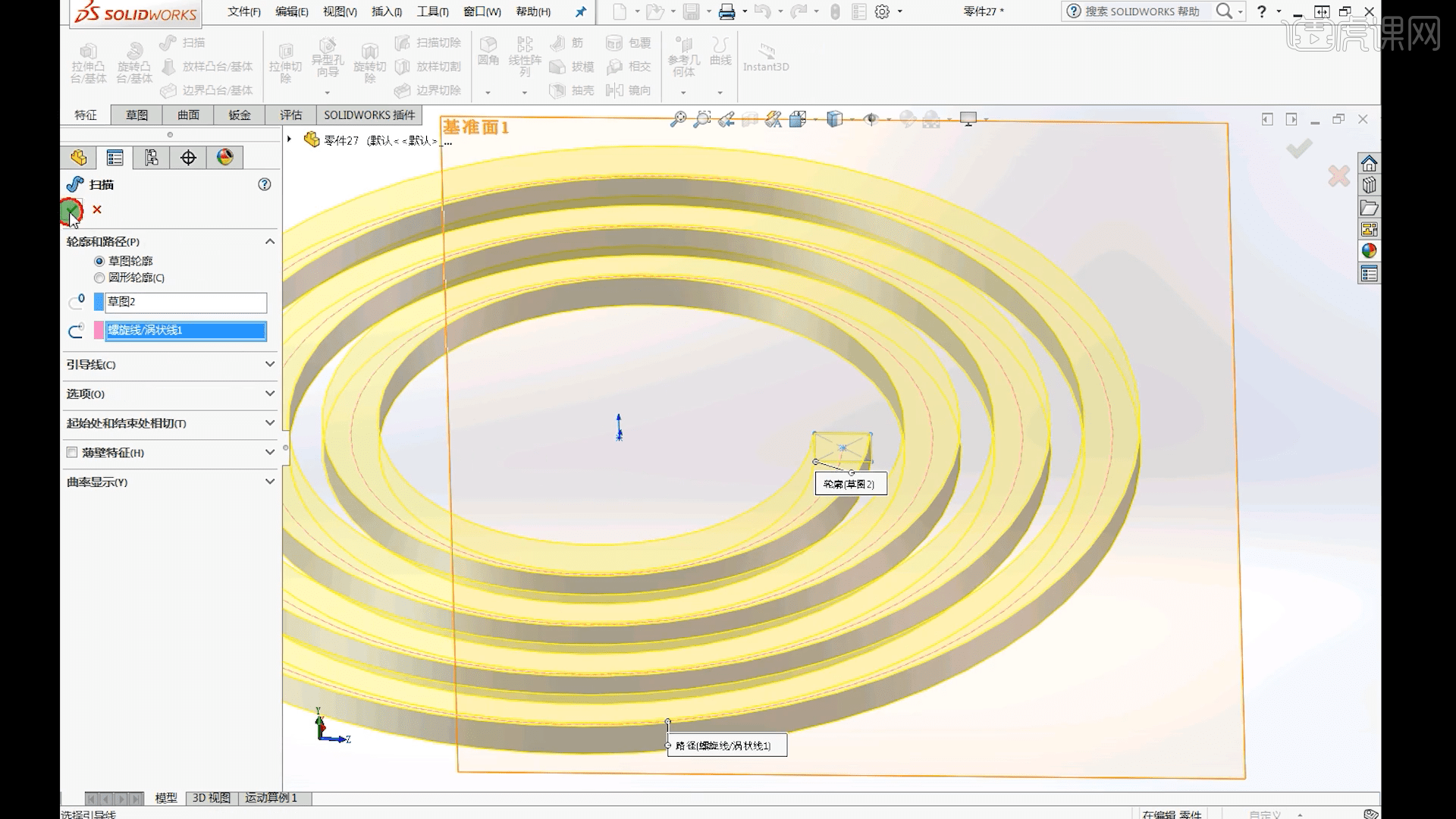Viewport: 1456px width, 819px height.
Task: Open the Hole Wizard (异型孔向导) tool
Action: click(x=328, y=61)
